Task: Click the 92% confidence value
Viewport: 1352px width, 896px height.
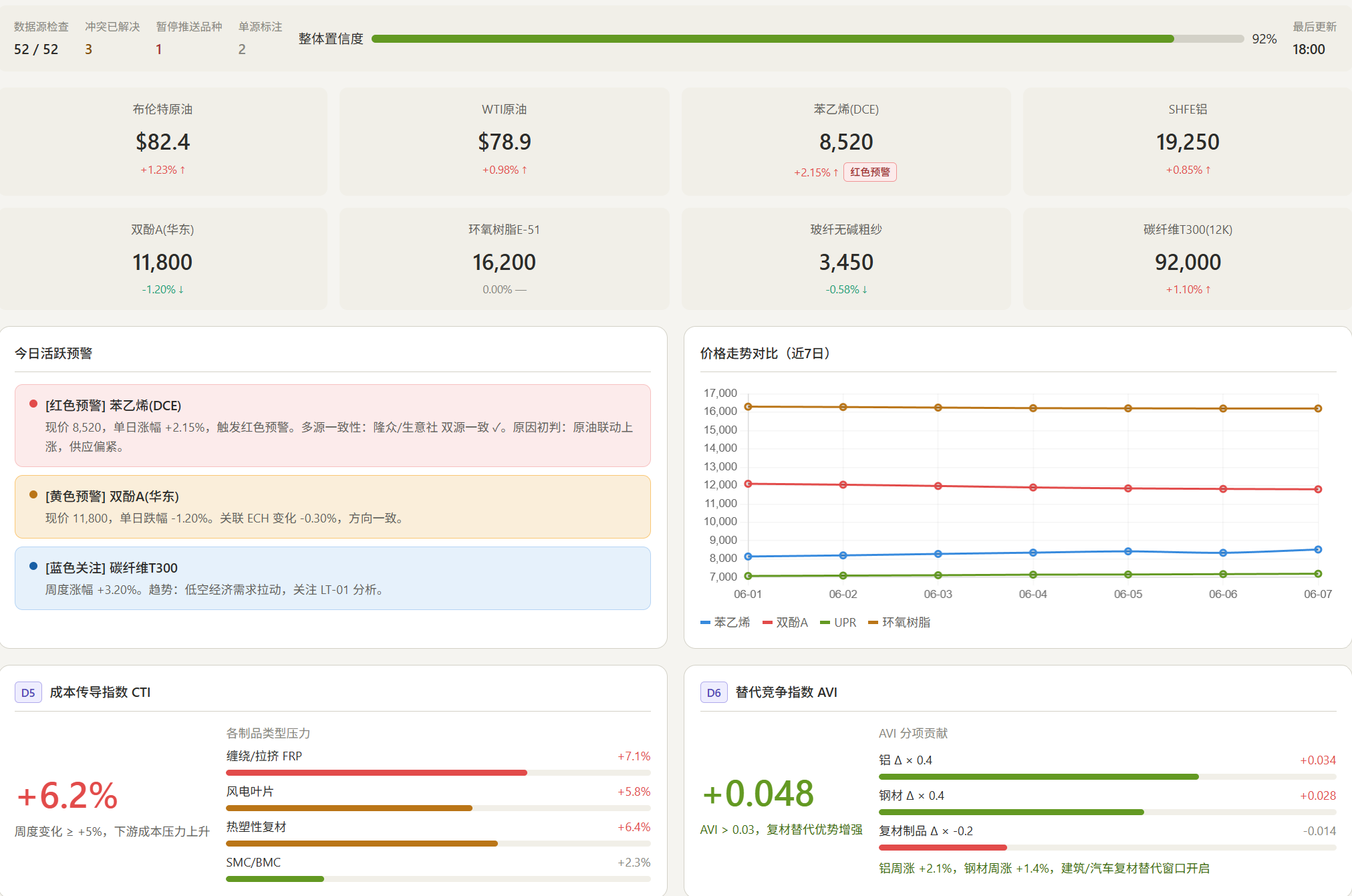Action: click(x=1264, y=39)
